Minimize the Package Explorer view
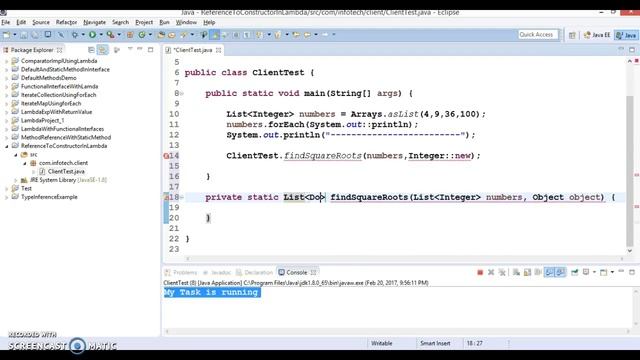This screenshot has height=360, width=640. (140, 49)
